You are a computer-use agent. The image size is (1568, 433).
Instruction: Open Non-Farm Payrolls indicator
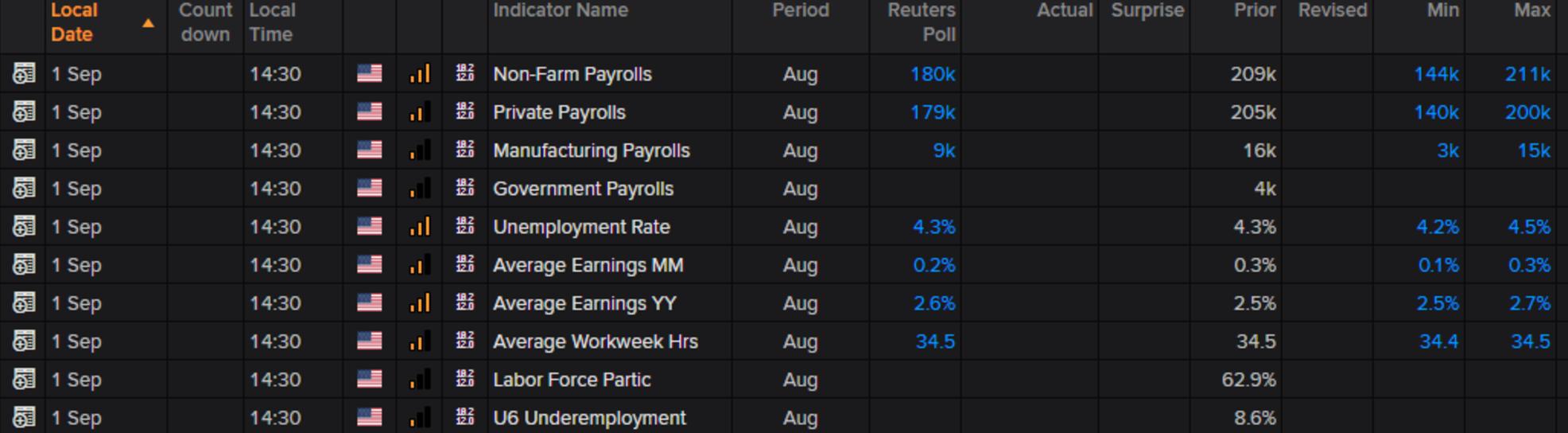point(572,74)
